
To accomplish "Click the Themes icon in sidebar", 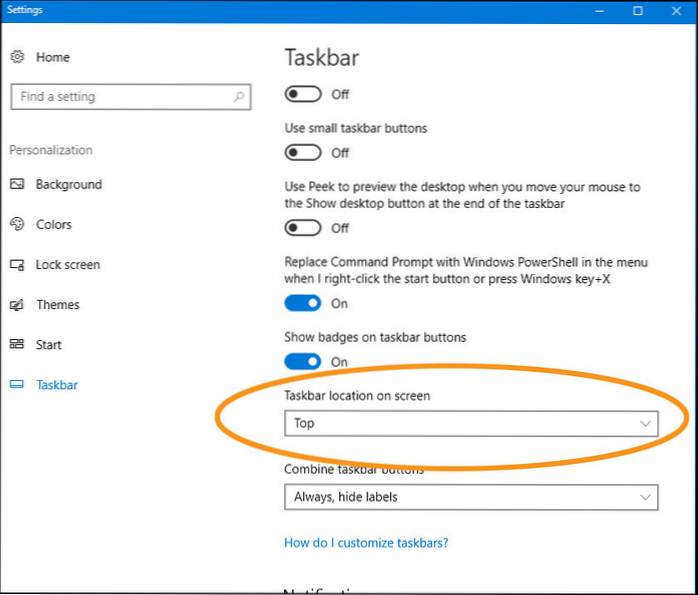I will tap(17, 305).
